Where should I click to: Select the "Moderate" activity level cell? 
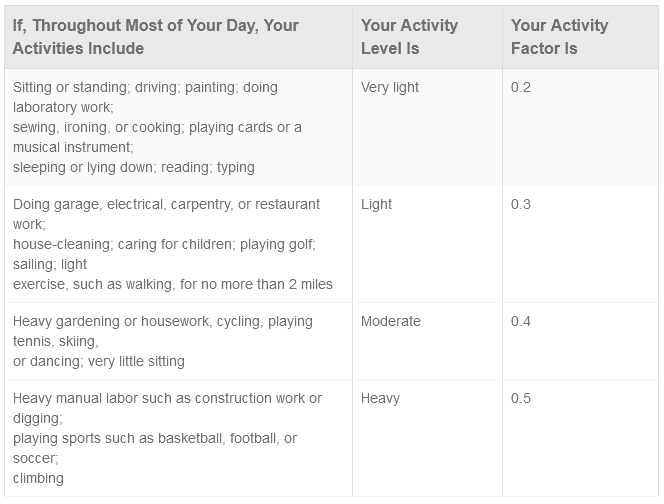pos(391,321)
